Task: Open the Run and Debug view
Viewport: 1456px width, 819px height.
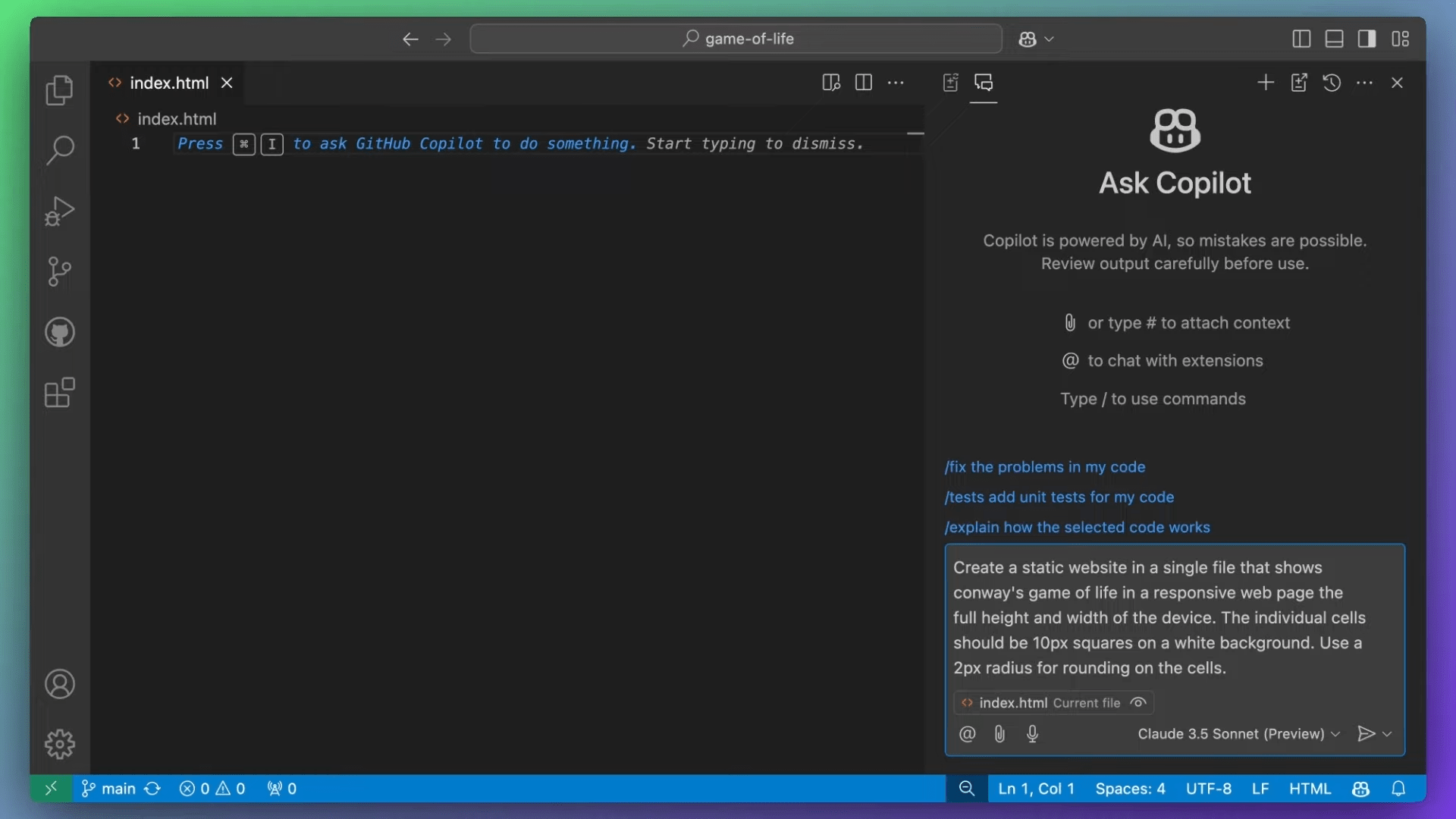Action: coord(60,211)
